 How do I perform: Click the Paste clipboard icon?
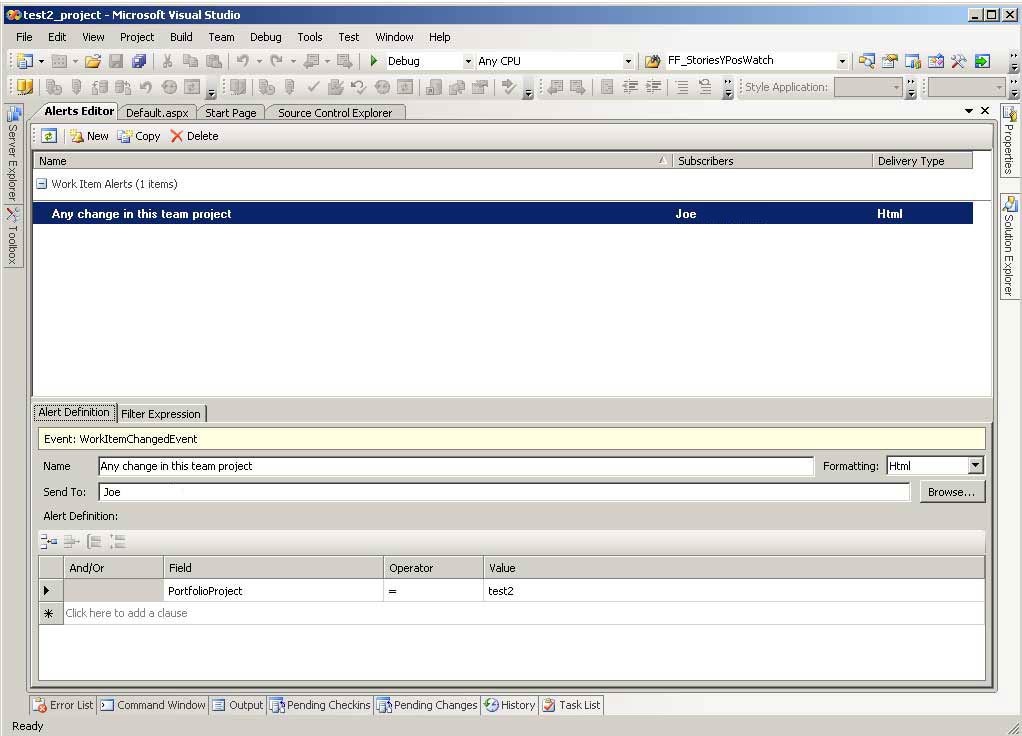click(213, 61)
